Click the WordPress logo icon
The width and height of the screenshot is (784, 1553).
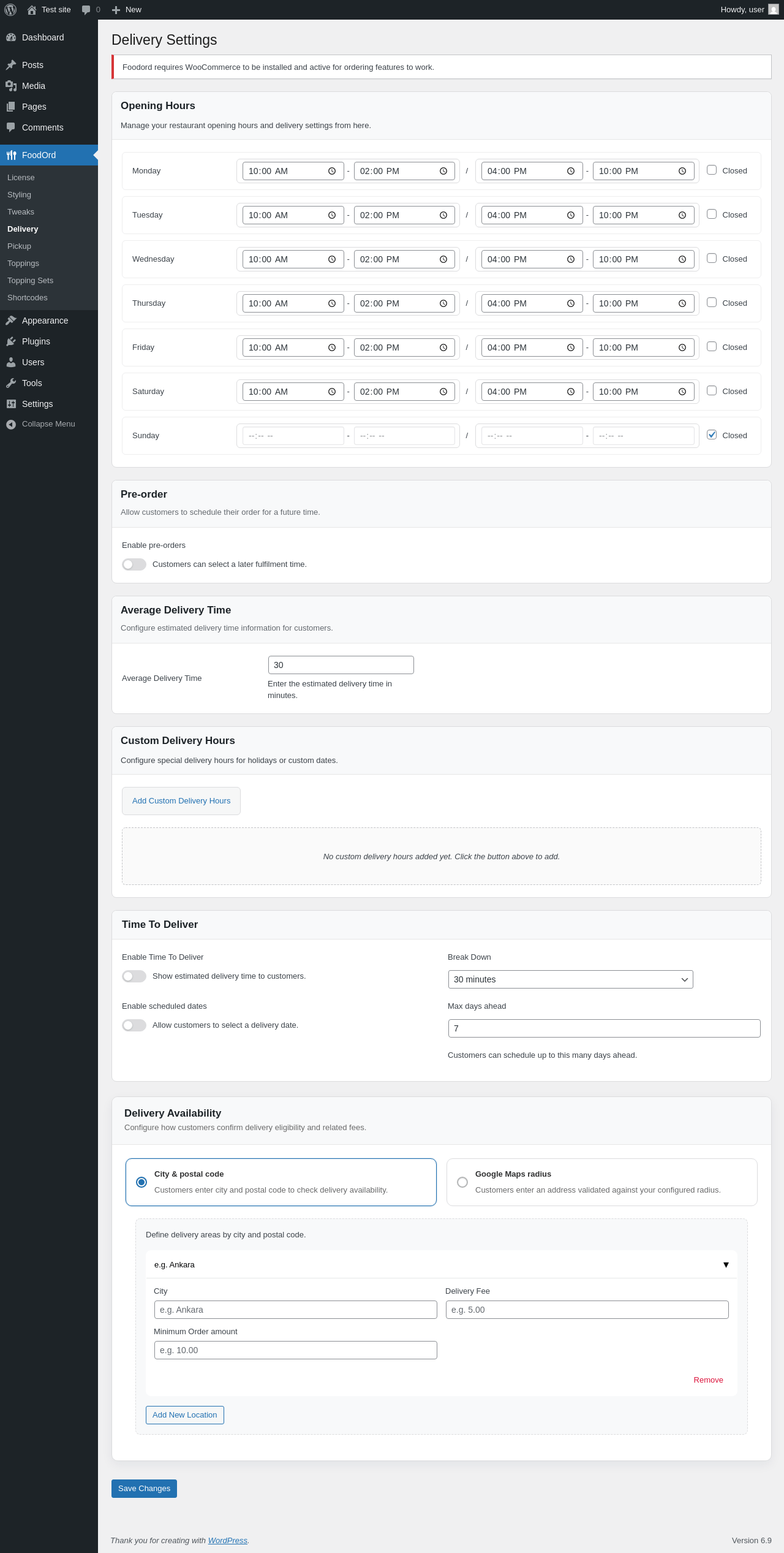click(10, 10)
